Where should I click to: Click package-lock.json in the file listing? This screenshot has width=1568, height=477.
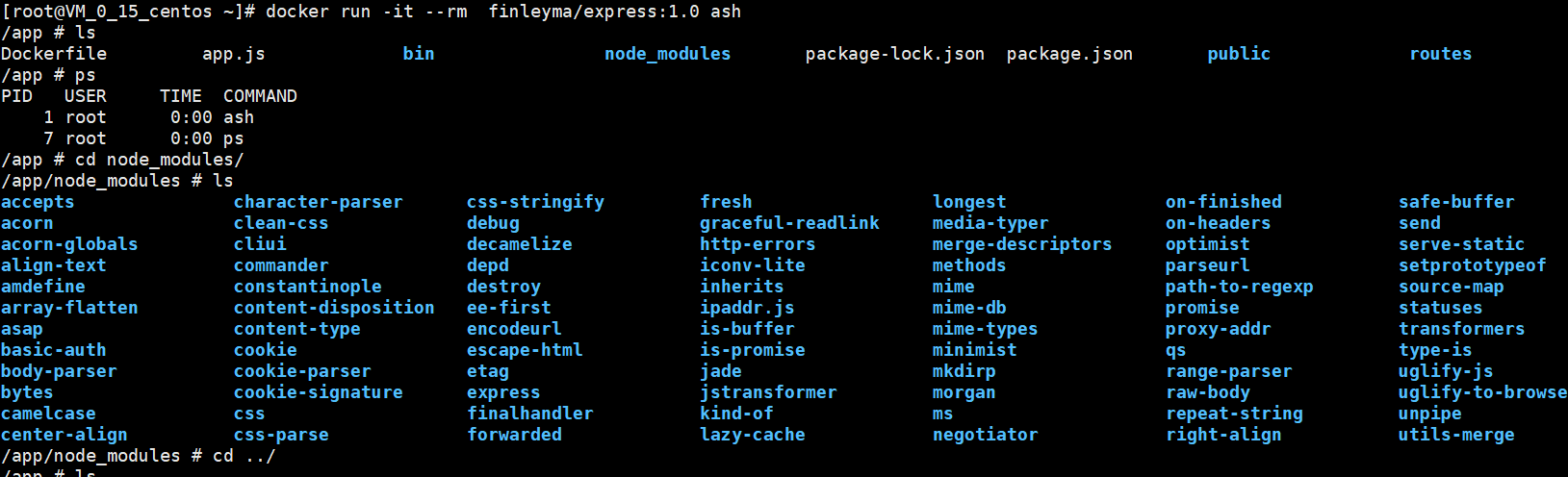coord(895,54)
